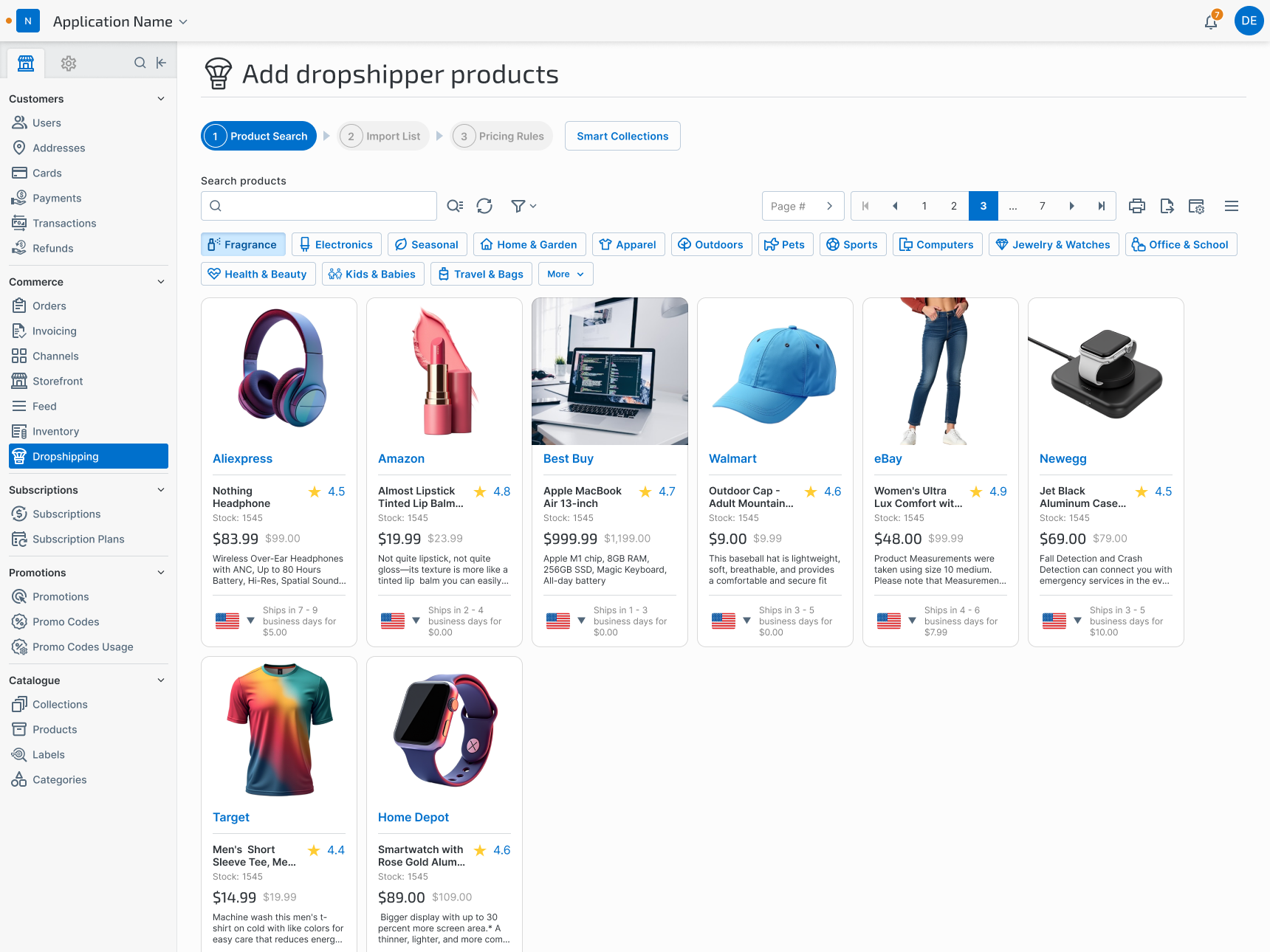
Task: Go to the next results page
Action: [x=1071, y=206]
